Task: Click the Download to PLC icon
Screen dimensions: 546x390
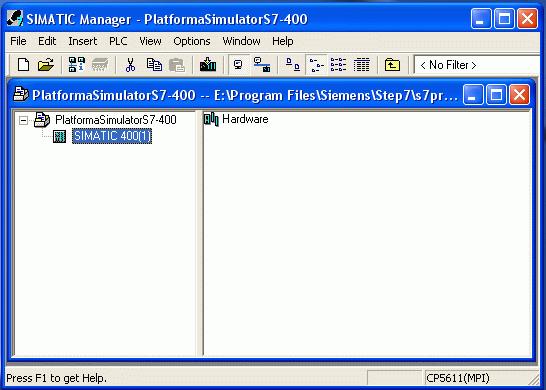Action: pos(208,65)
